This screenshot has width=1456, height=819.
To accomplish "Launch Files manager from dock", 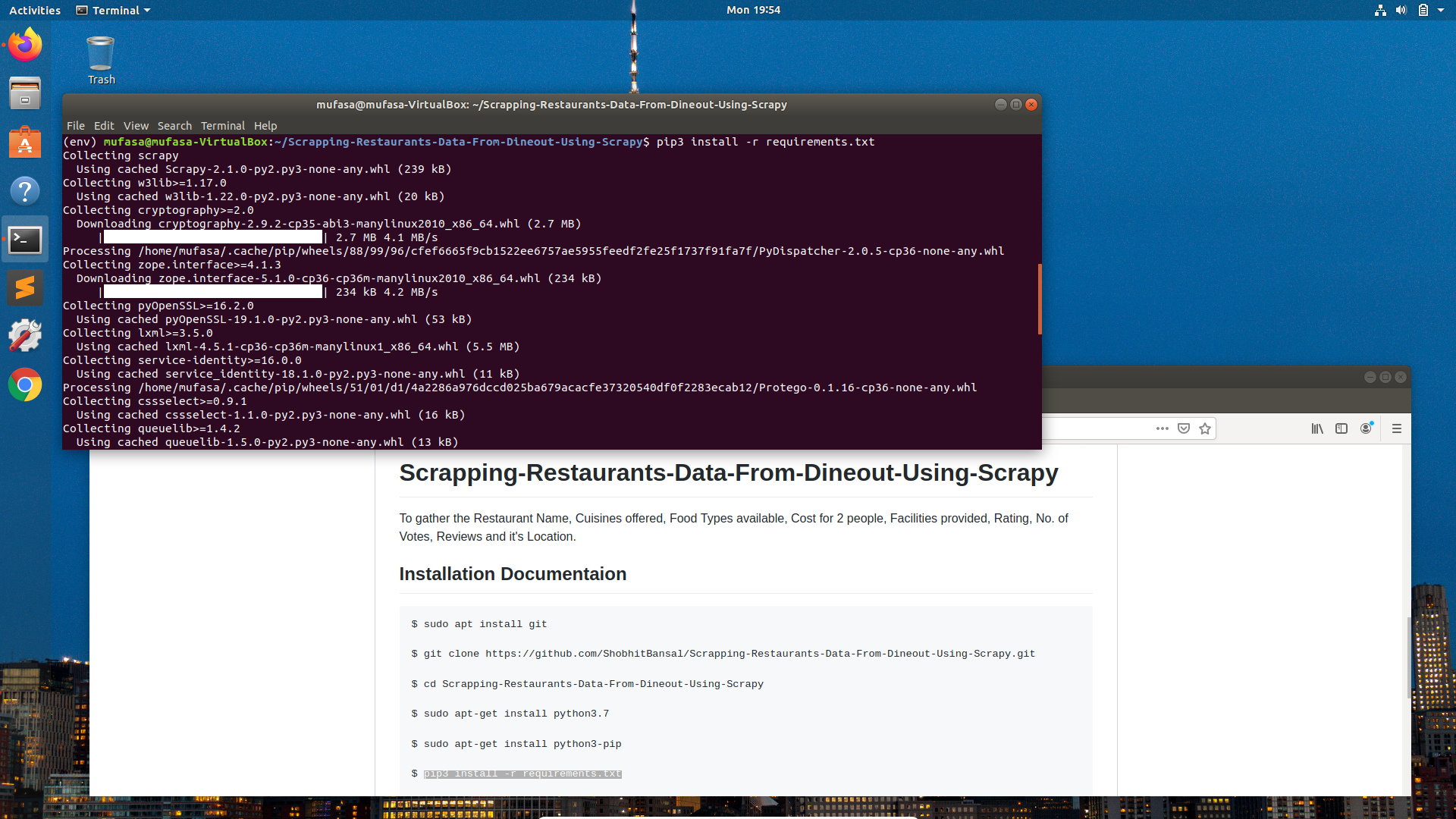I will 25,94.
